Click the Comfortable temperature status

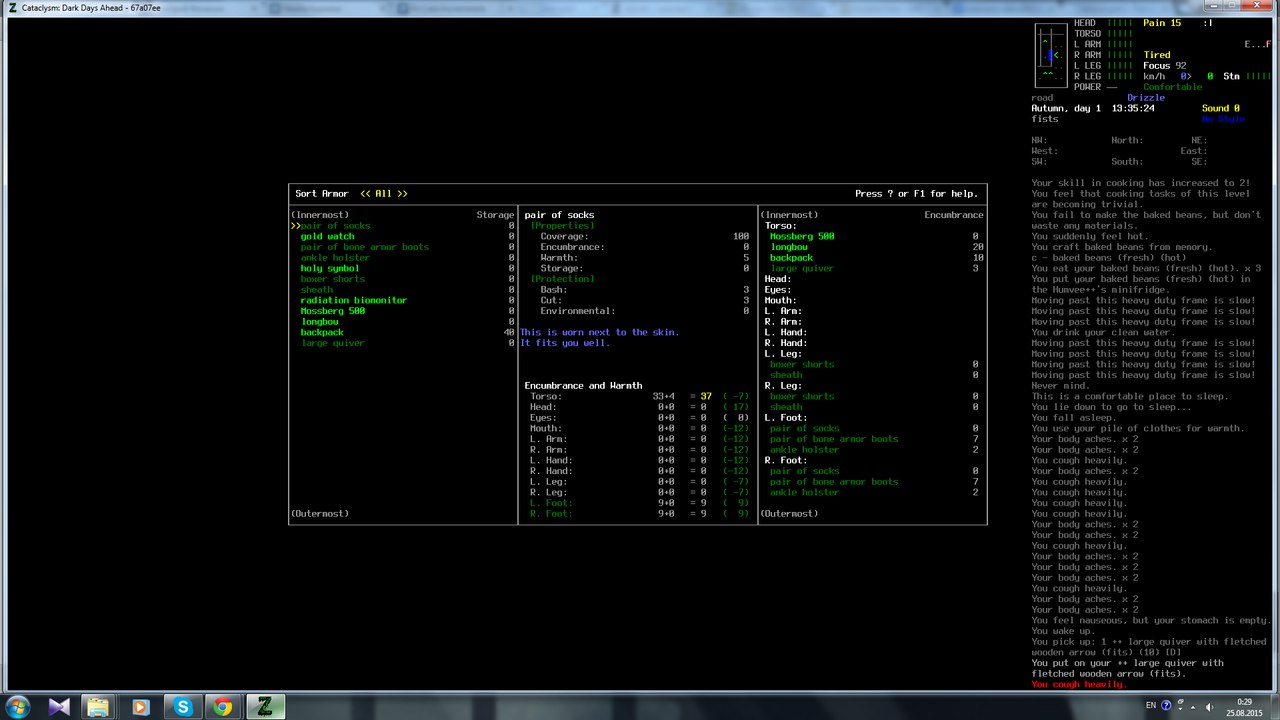tap(1173, 87)
